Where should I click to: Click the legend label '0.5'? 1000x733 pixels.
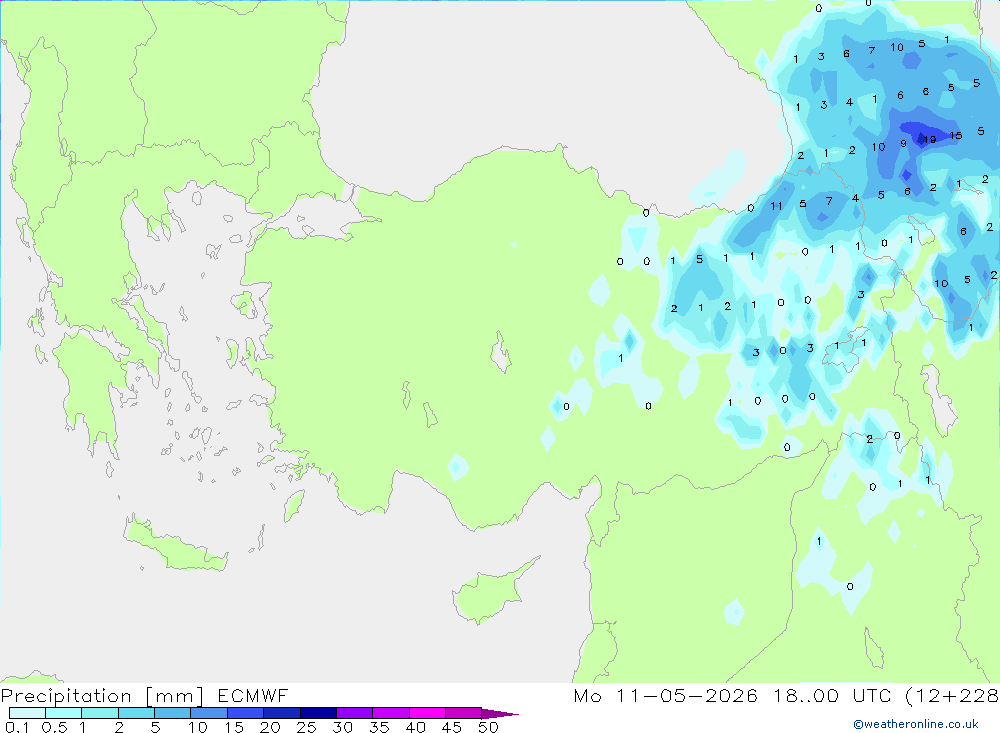point(54,727)
